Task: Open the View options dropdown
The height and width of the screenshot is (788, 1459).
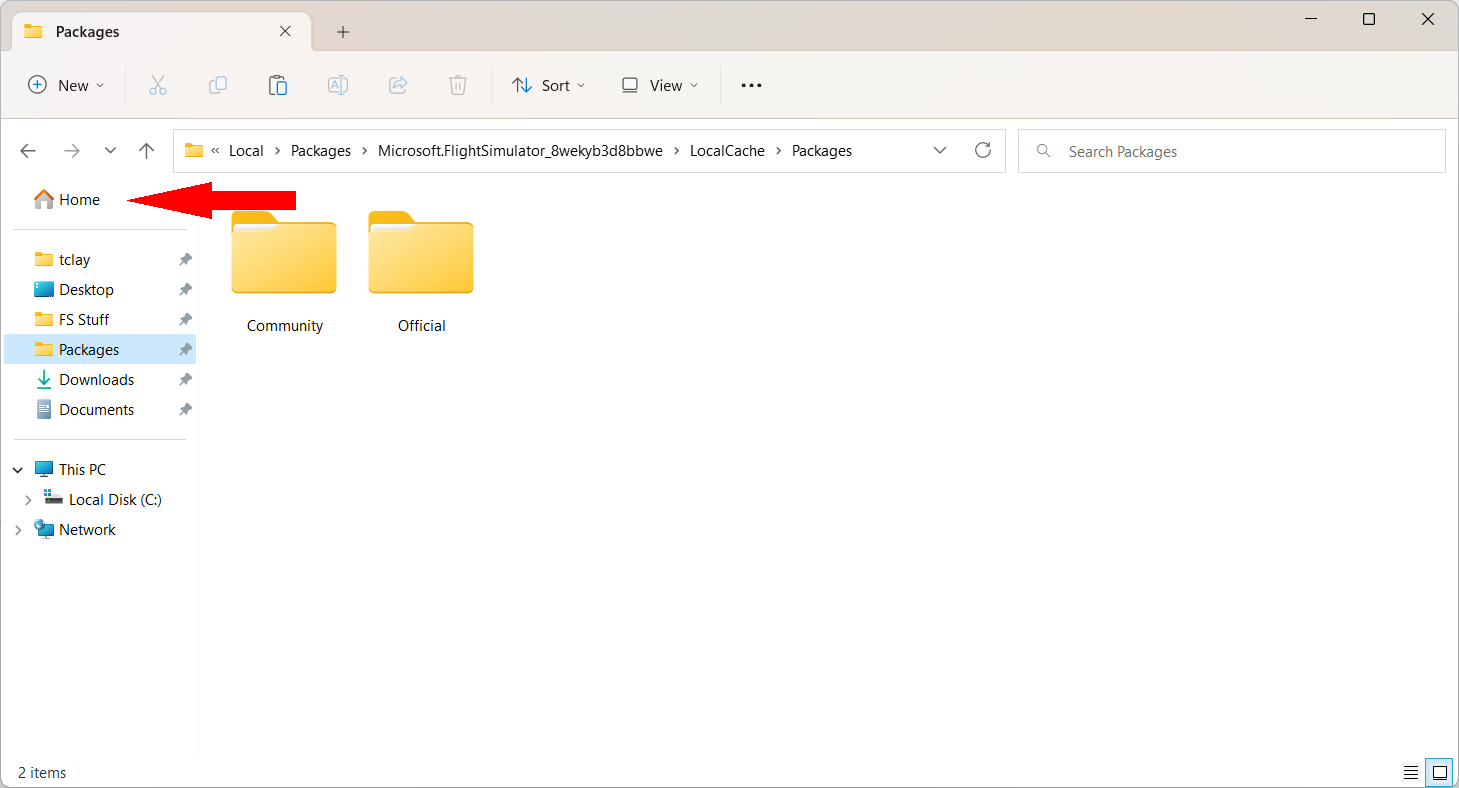Action: coord(660,85)
